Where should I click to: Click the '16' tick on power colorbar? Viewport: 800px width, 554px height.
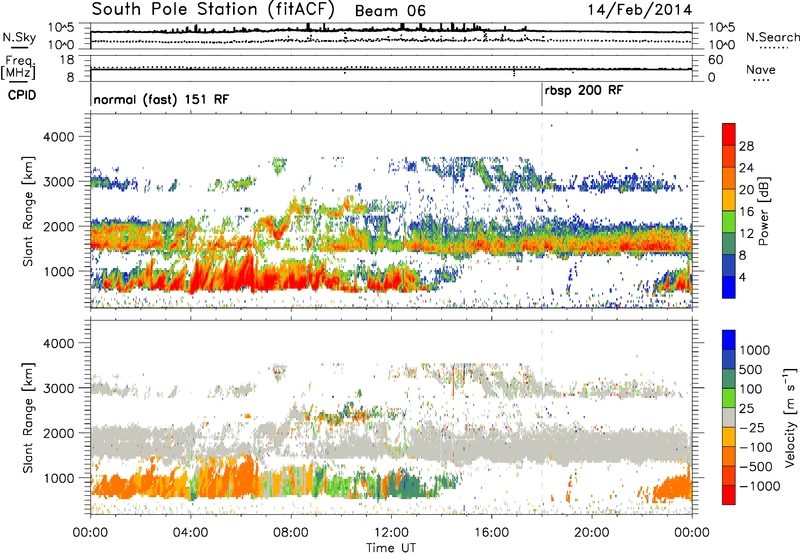[746, 212]
